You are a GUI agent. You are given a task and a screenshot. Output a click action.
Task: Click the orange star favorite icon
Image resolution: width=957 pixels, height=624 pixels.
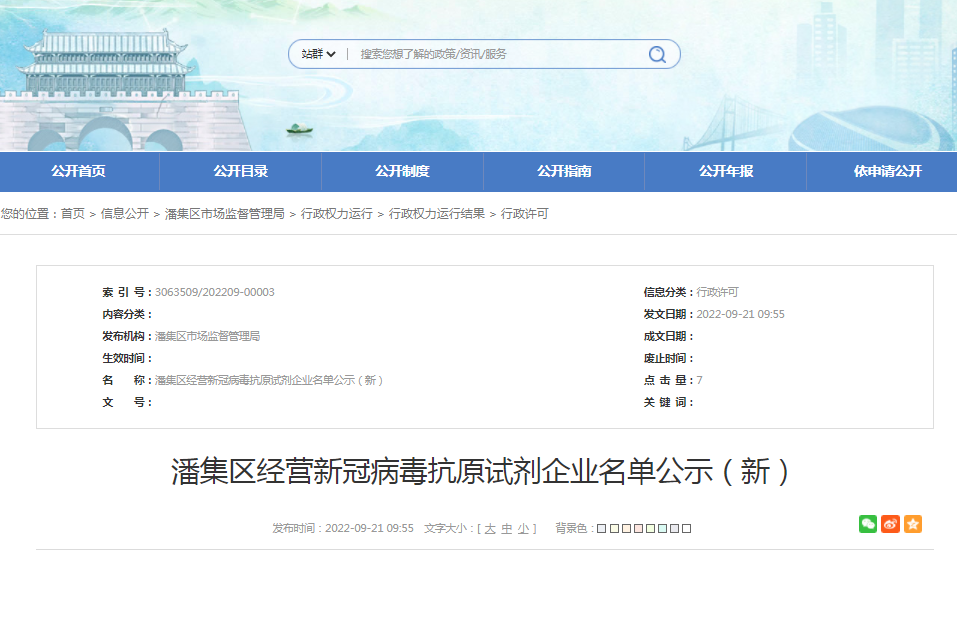pos(911,523)
